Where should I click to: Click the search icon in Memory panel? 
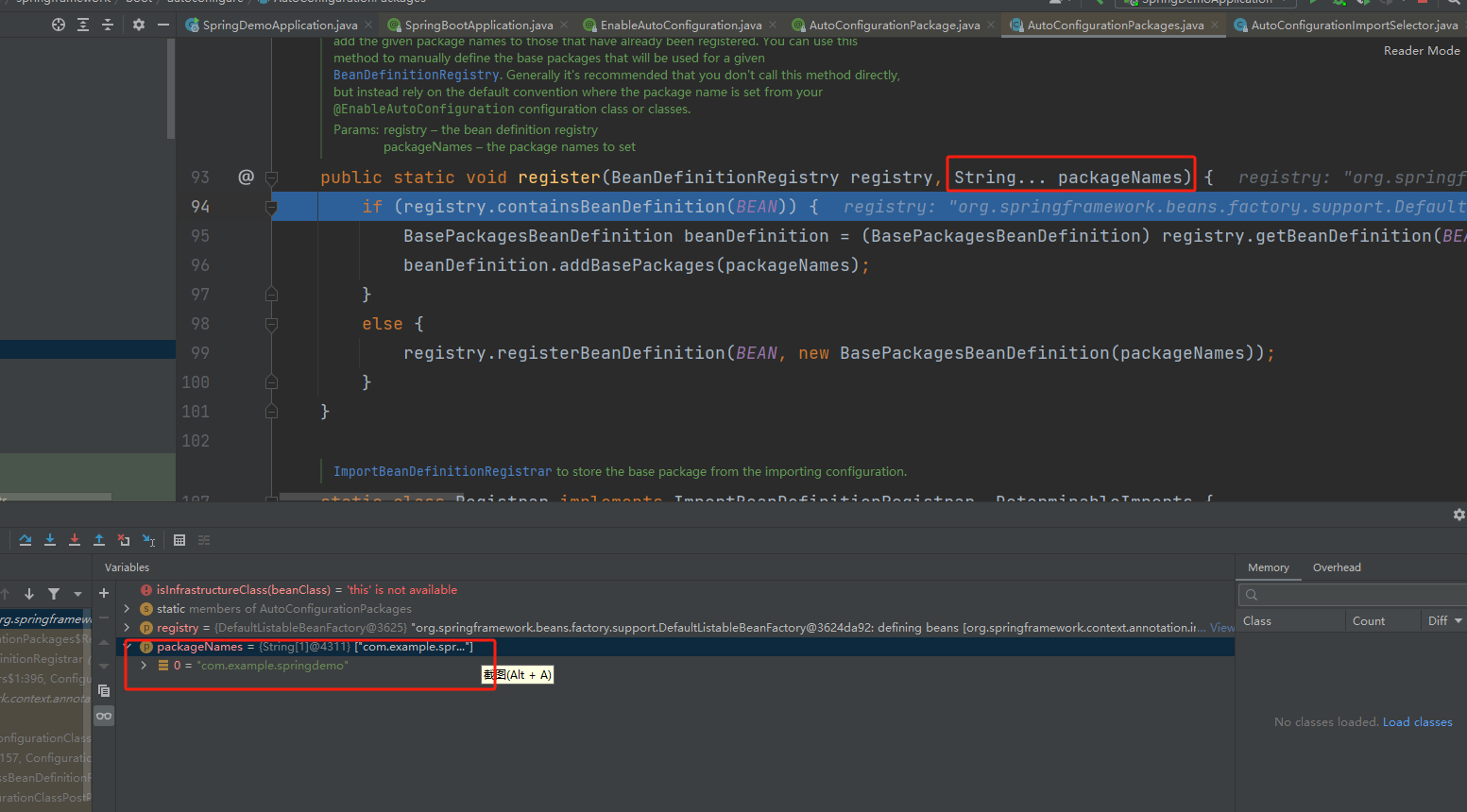(1252, 595)
